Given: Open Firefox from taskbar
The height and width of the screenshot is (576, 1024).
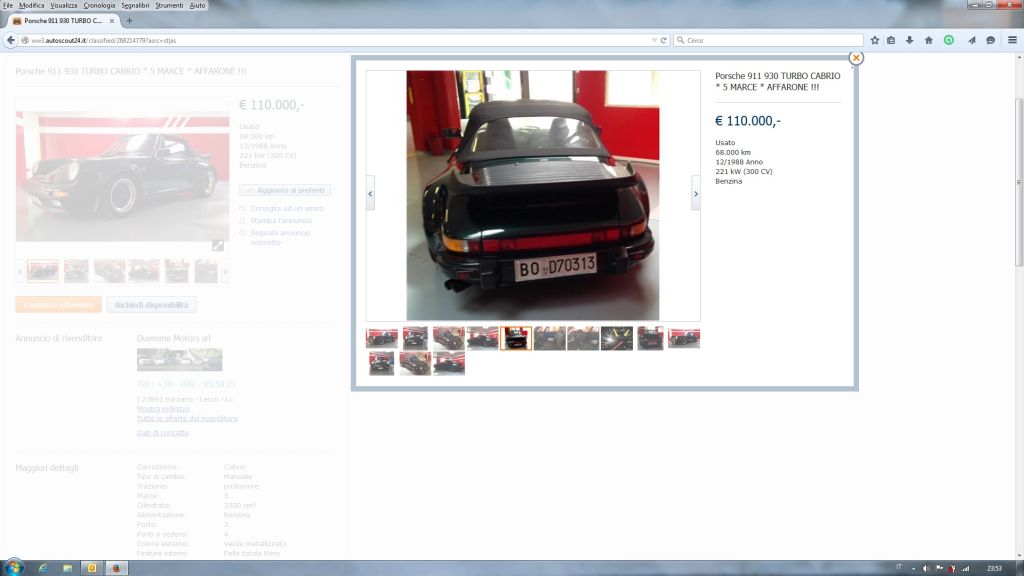Looking at the screenshot, I should tap(116, 568).
